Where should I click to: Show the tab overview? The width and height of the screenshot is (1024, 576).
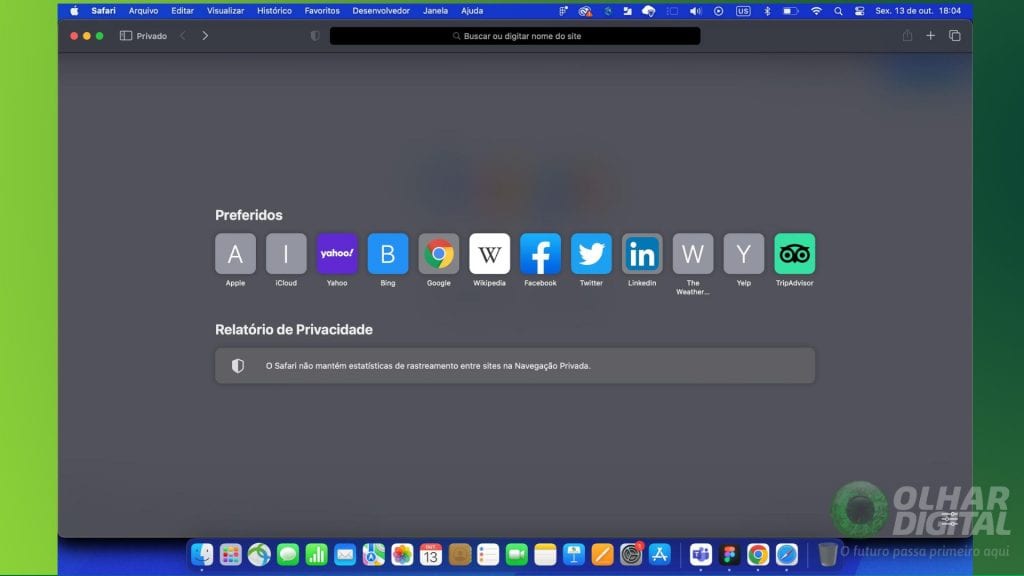click(x=955, y=36)
